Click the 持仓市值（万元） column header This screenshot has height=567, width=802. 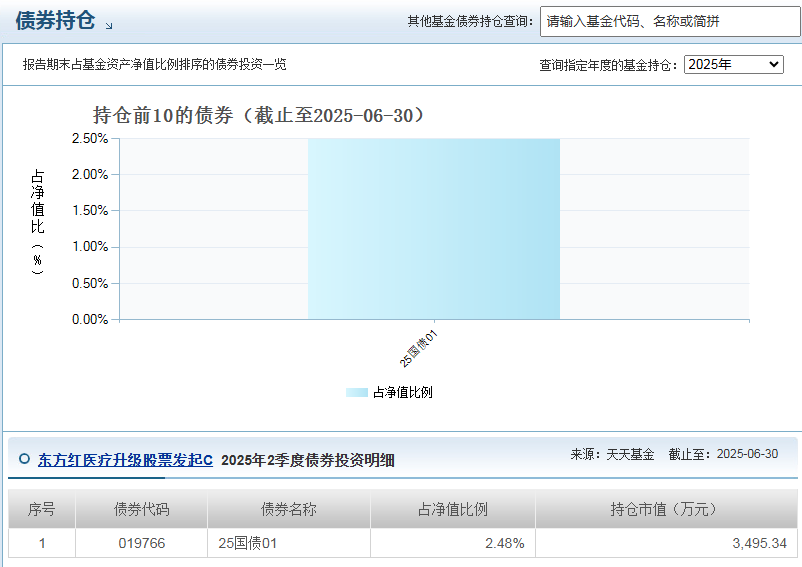[666, 509]
